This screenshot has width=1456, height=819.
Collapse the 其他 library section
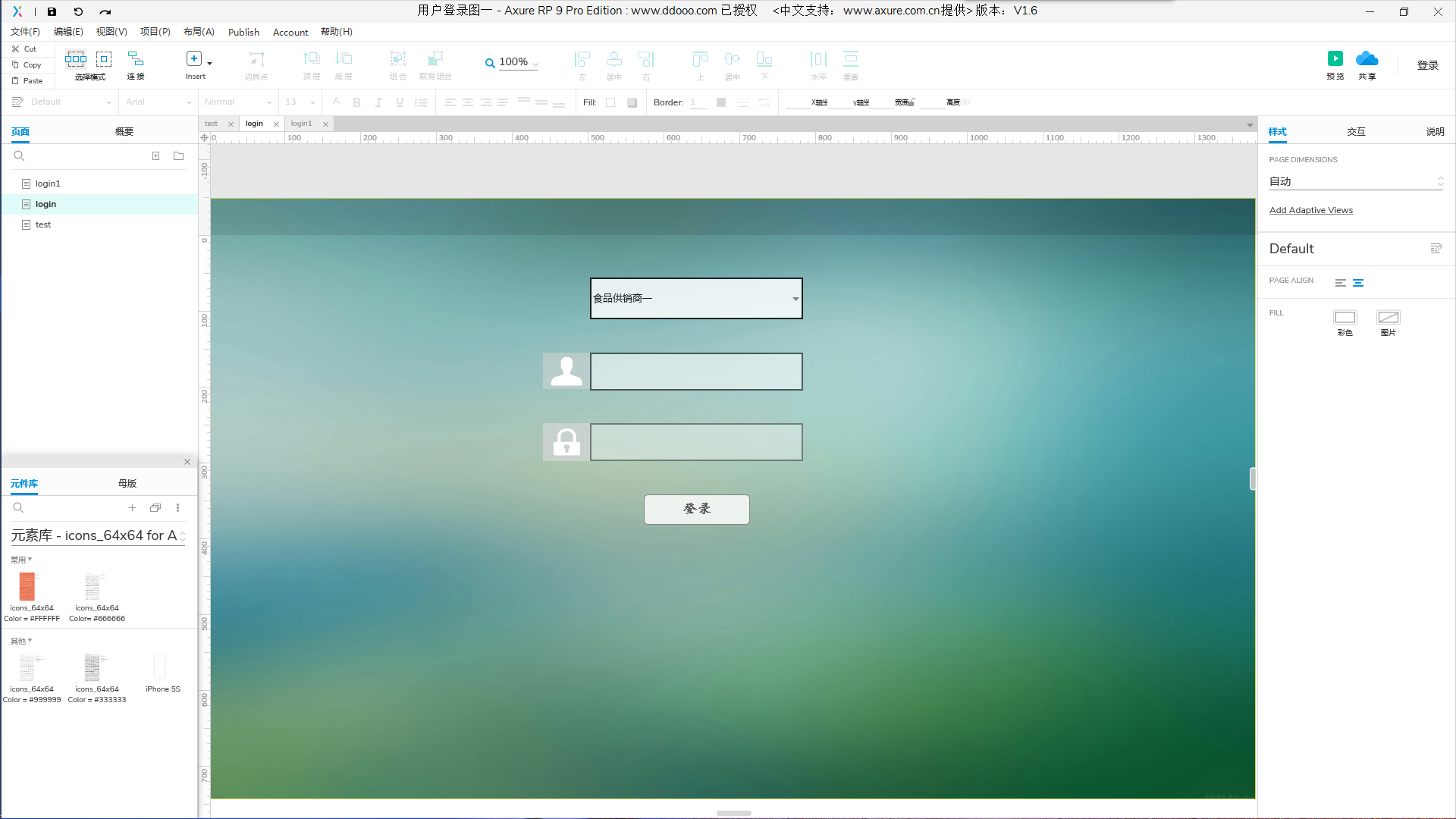point(21,641)
